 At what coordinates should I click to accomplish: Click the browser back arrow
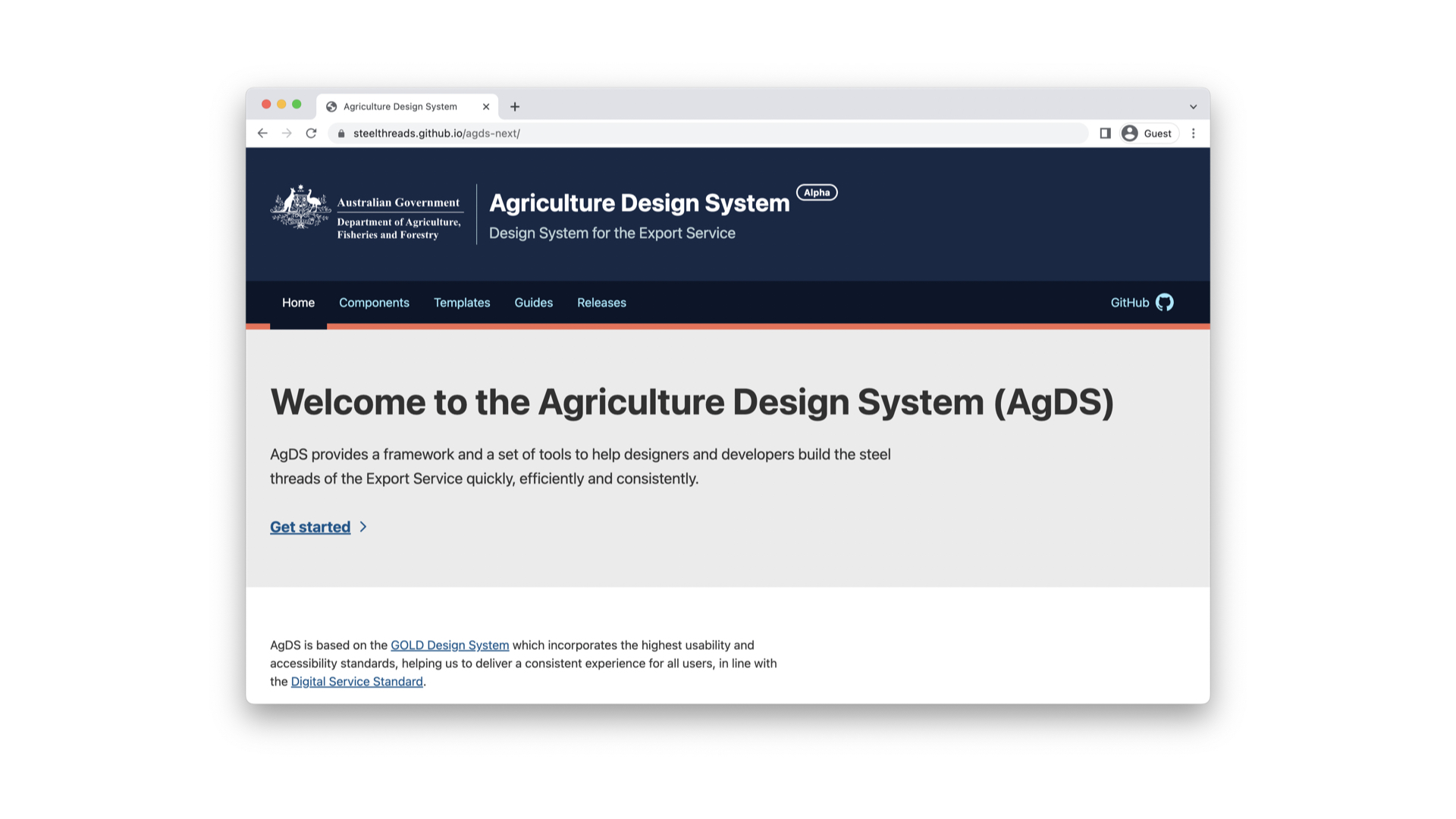click(x=262, y=133)
